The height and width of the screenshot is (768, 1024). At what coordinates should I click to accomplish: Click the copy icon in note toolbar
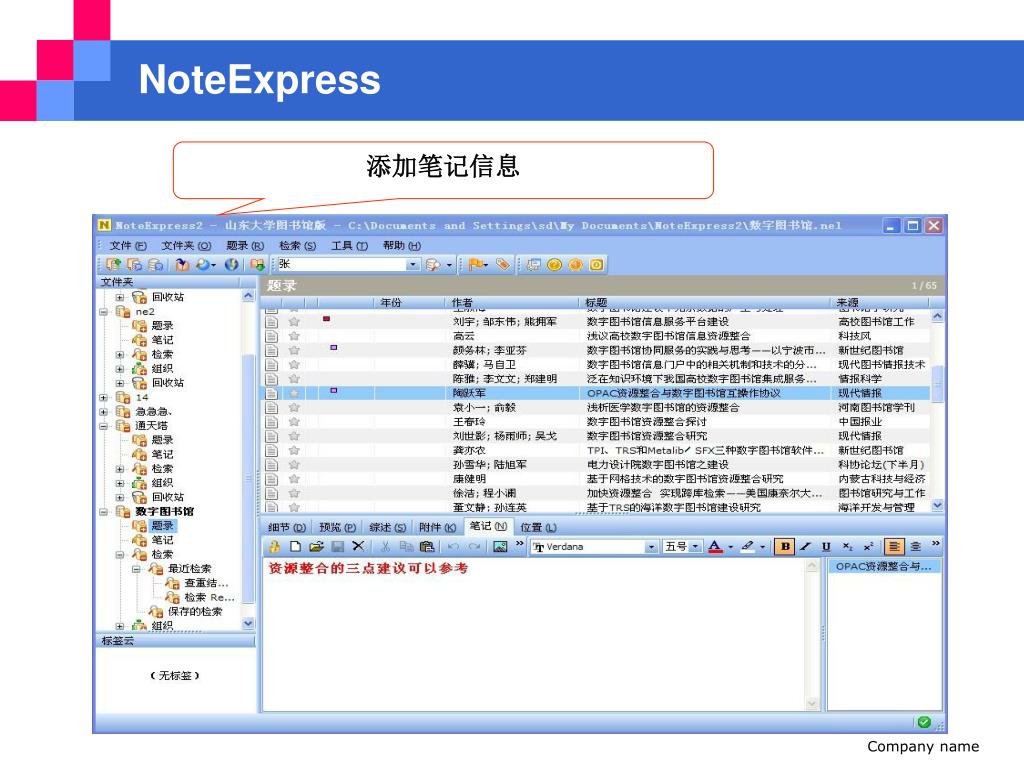pos(406,547)
